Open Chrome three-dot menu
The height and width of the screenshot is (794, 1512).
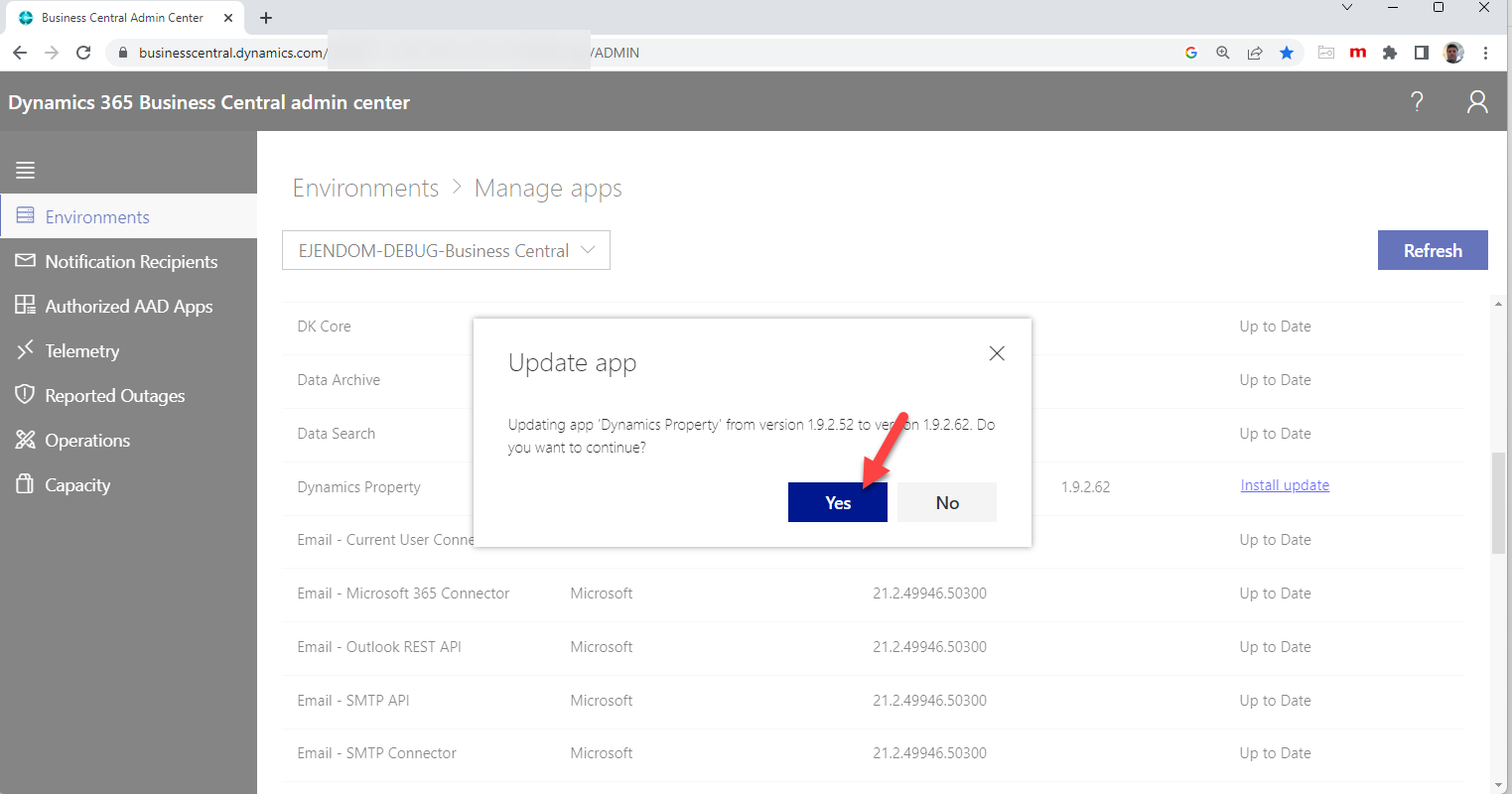1485,53
